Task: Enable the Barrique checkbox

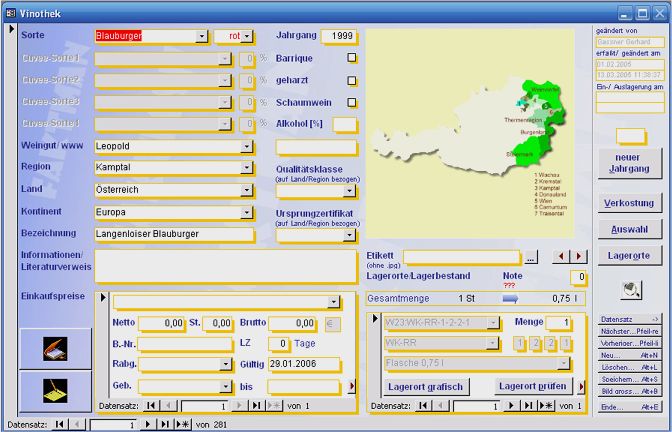Action: (351, 58)
